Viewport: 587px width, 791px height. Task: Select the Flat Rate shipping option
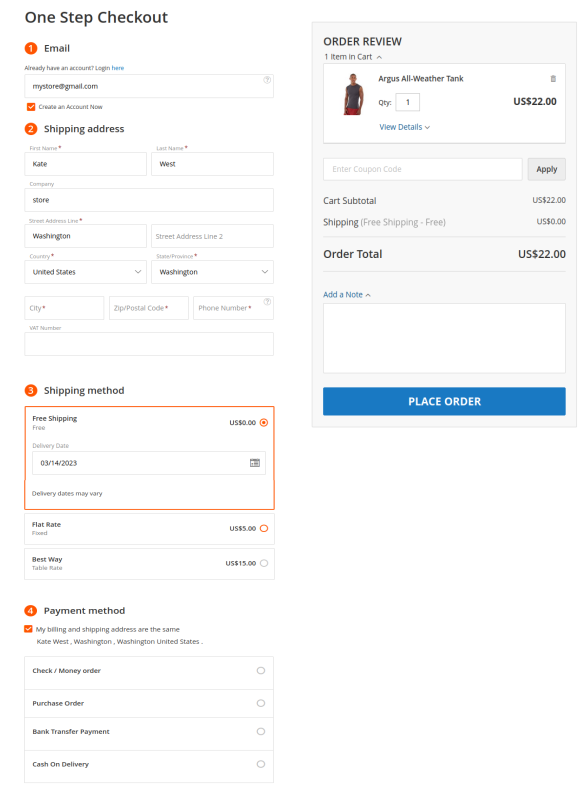[264, 528]
